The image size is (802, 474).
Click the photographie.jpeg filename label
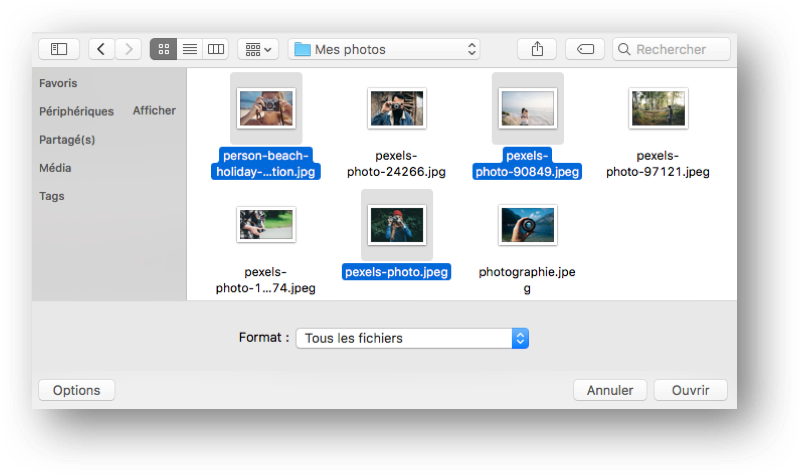click(527, 280)
